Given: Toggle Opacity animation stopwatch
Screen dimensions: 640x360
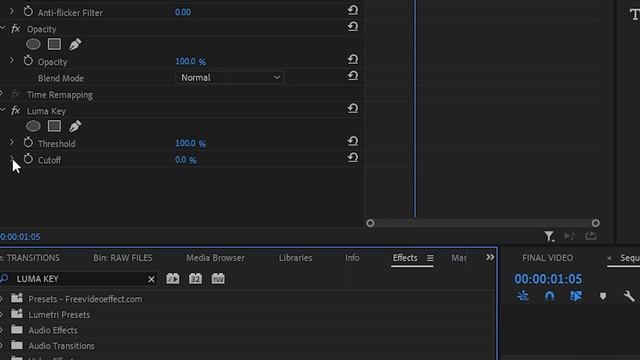Looking at the screenshot, I should [x=28, y=61].
